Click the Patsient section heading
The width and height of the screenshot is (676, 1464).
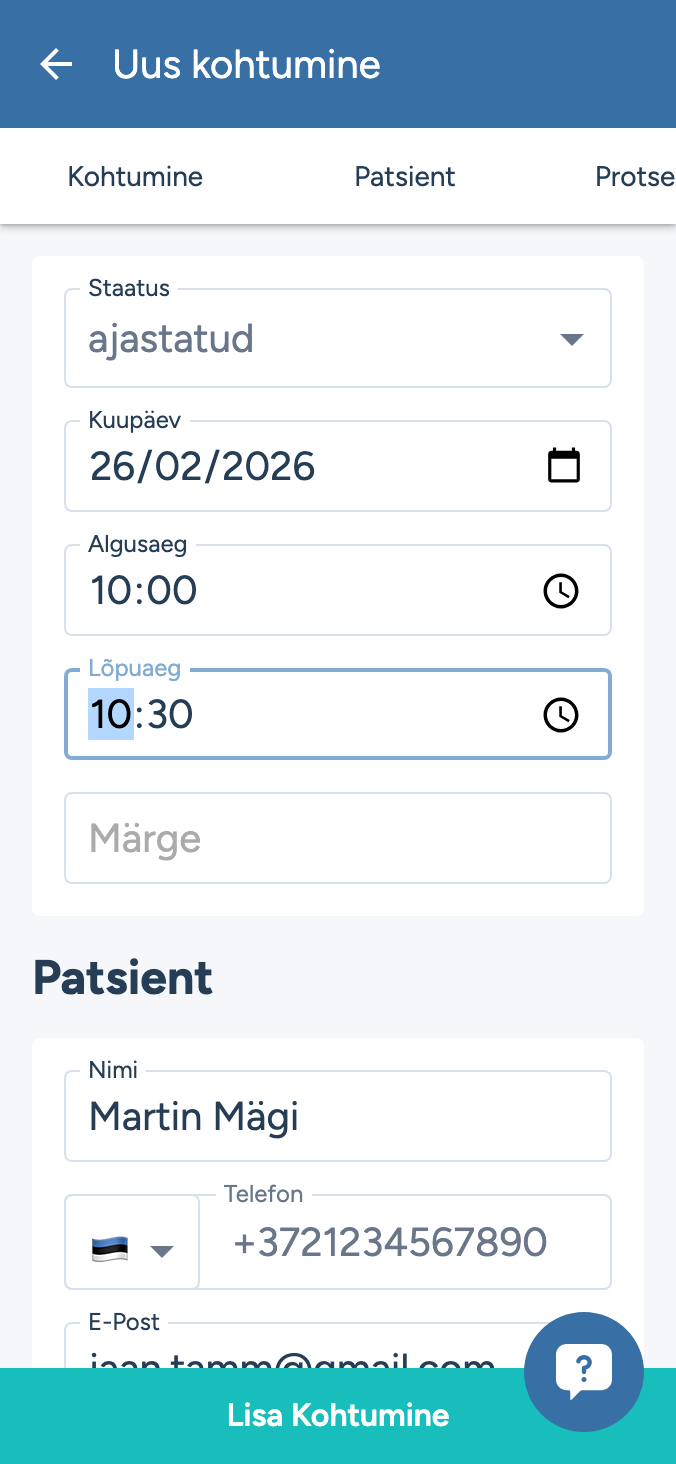pyautogui.click(x=123, y=978)
